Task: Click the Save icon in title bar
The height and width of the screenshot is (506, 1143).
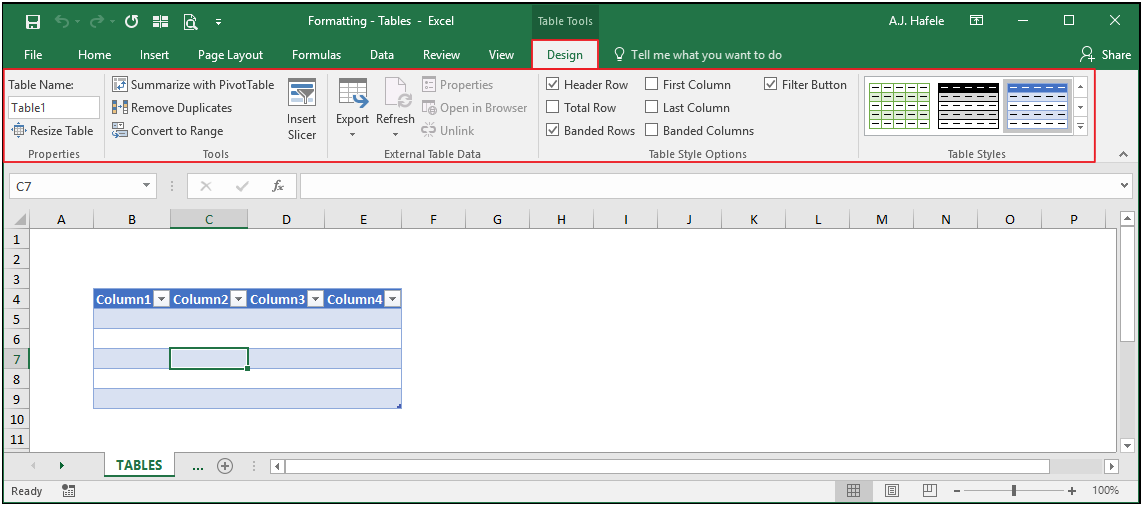Action: (33, 21)
